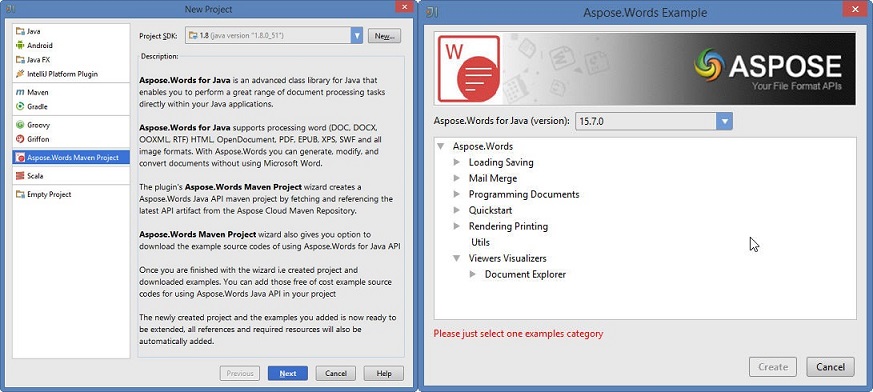Image resolution: width=873 pixels, height=392 pixels.
Task: Select Rendering Printing examples category
Action: coord(508,227)
